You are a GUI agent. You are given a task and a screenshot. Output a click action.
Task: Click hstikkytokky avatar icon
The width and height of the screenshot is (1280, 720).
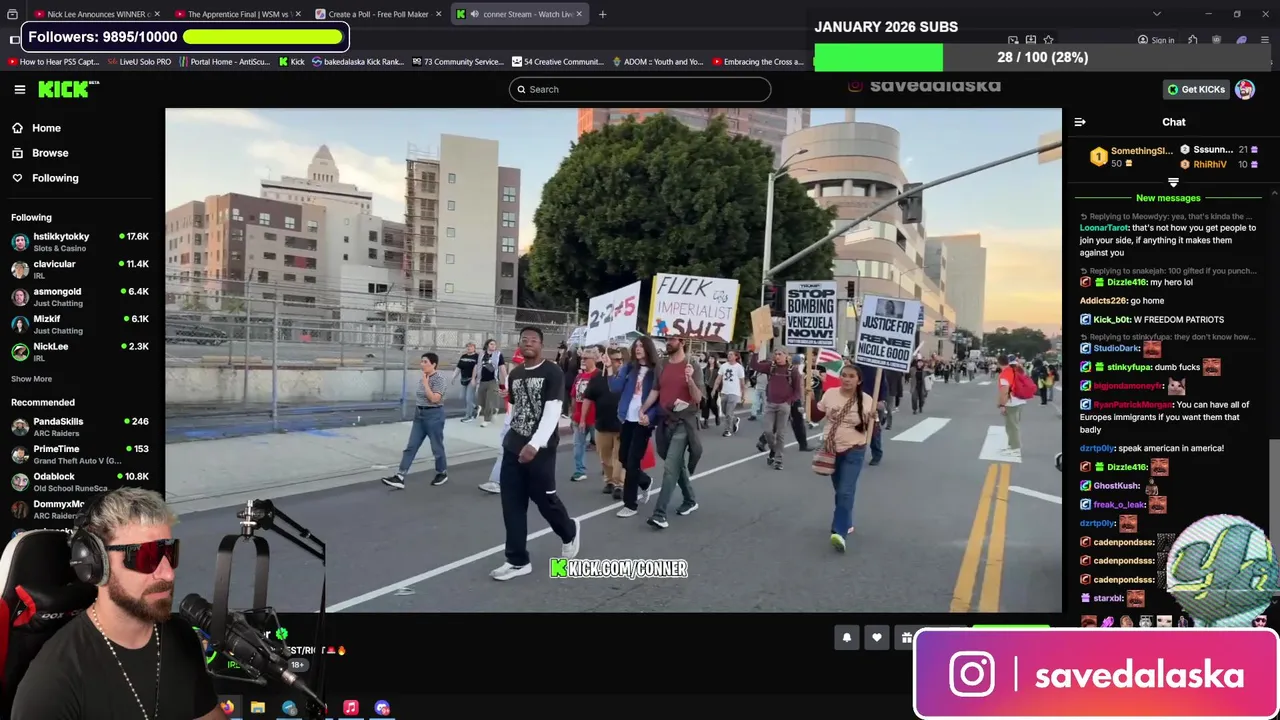pyautogui.click(x=20, y=243)
